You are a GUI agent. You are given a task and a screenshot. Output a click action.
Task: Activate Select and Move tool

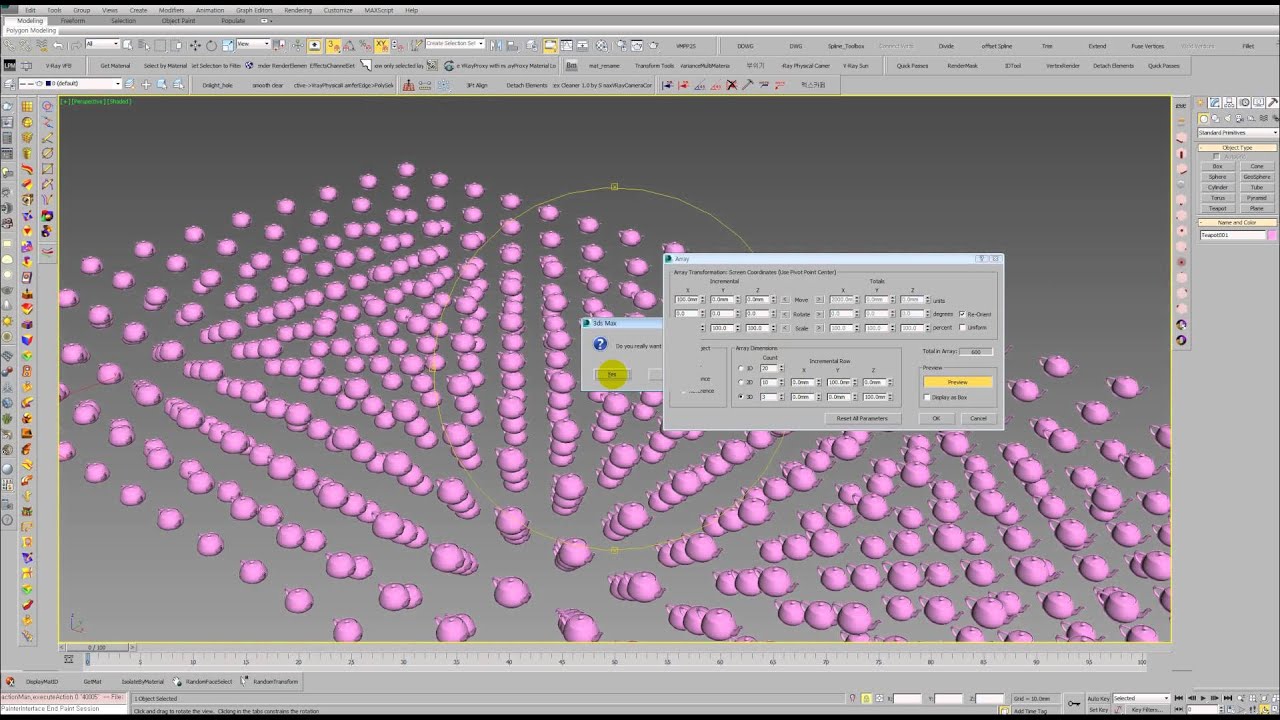[195, 44]
